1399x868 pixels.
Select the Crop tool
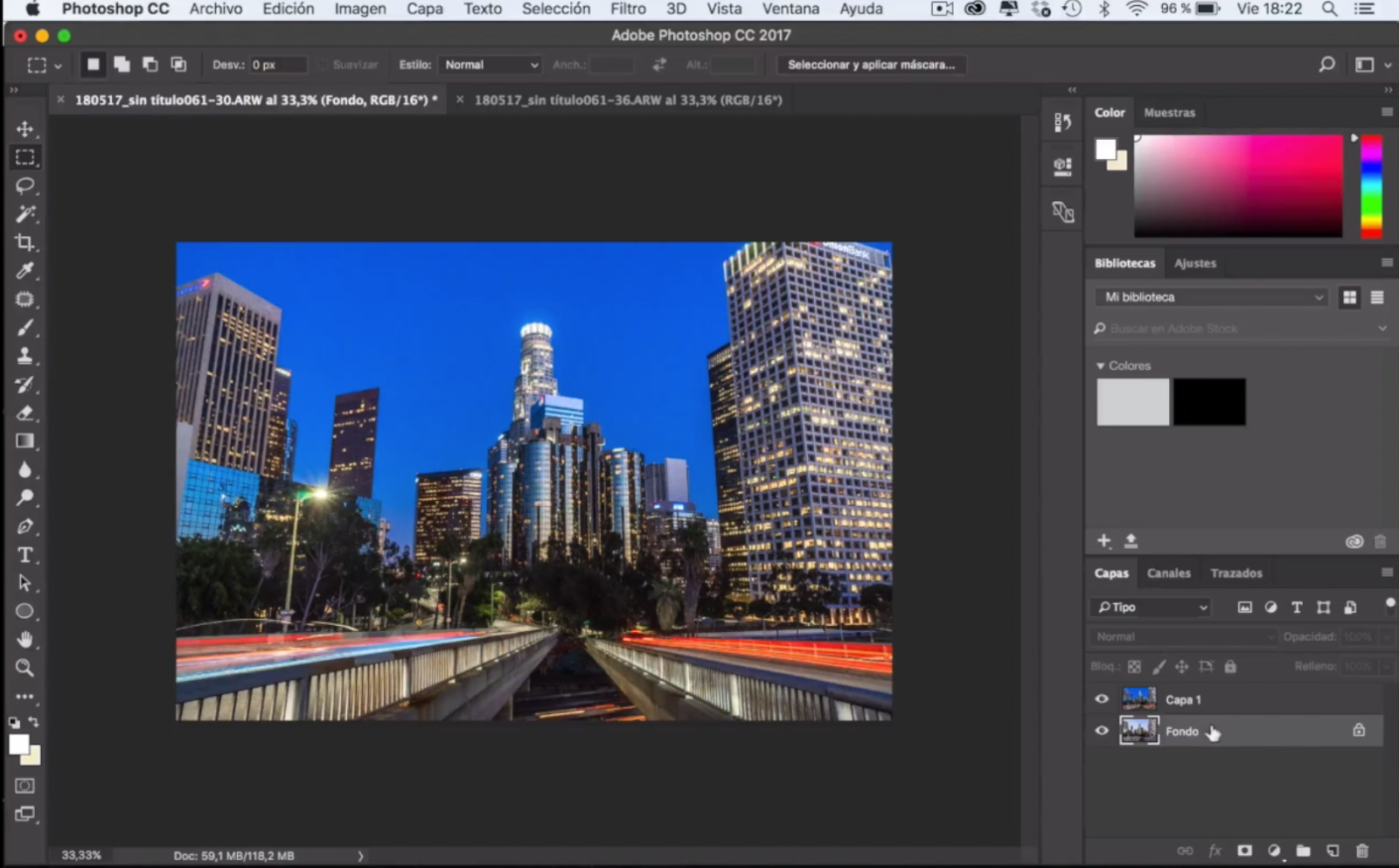[x=24, y=242]
